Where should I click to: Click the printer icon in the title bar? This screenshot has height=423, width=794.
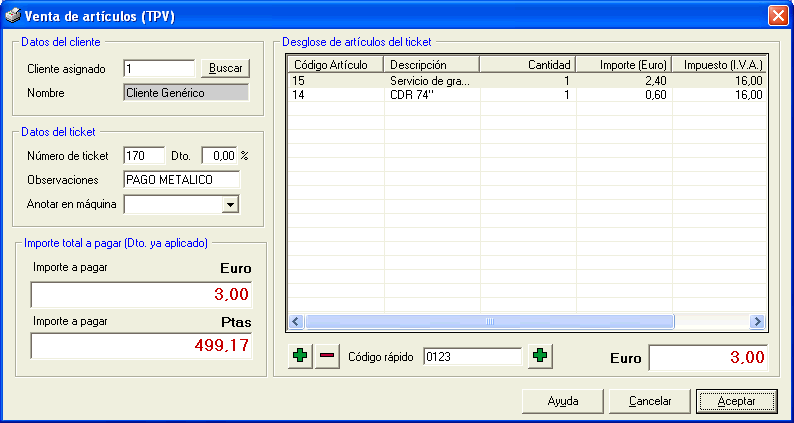point(13,16)
